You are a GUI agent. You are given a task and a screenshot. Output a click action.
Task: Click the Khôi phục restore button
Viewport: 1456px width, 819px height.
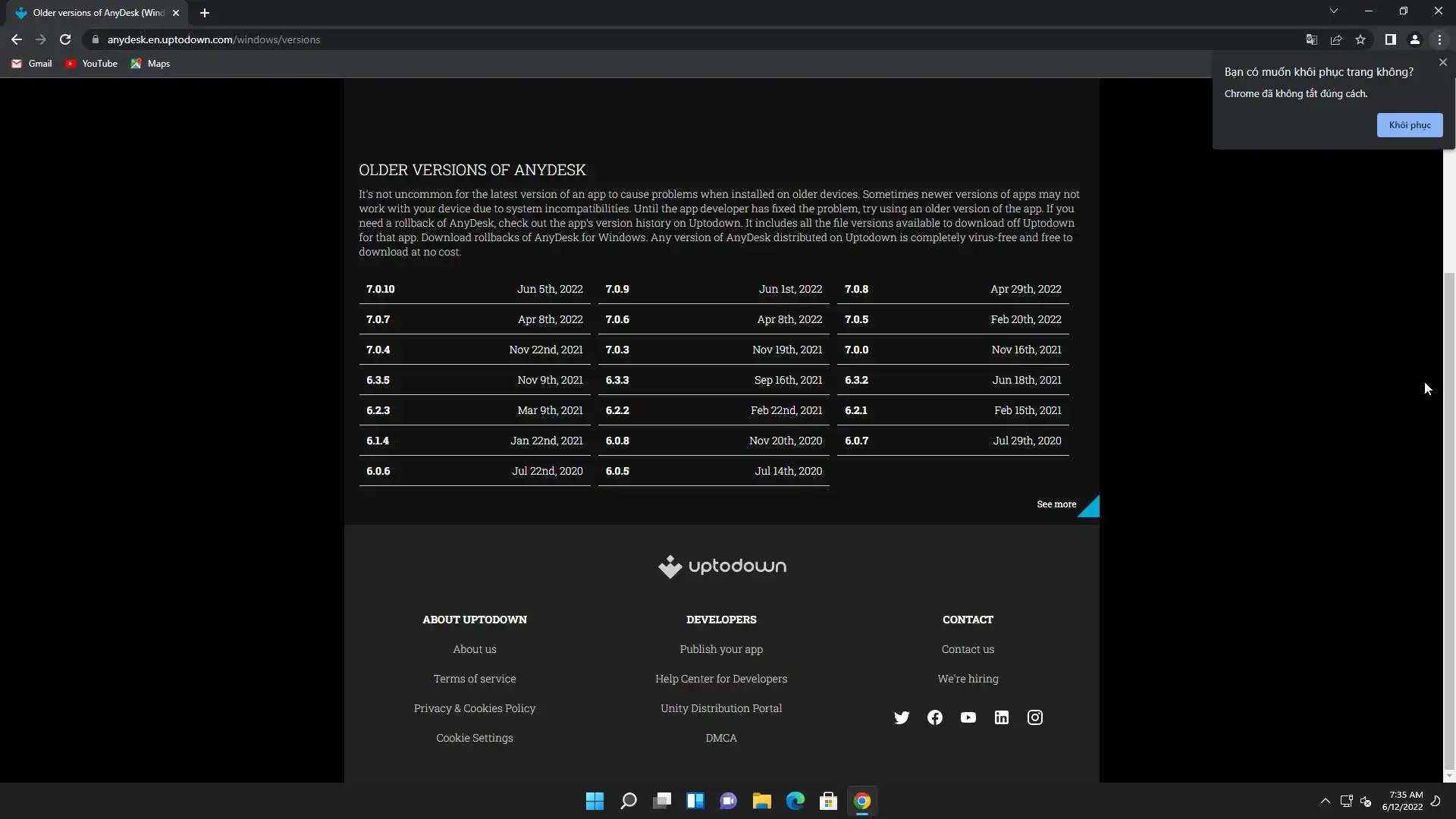pos(1409,125)
